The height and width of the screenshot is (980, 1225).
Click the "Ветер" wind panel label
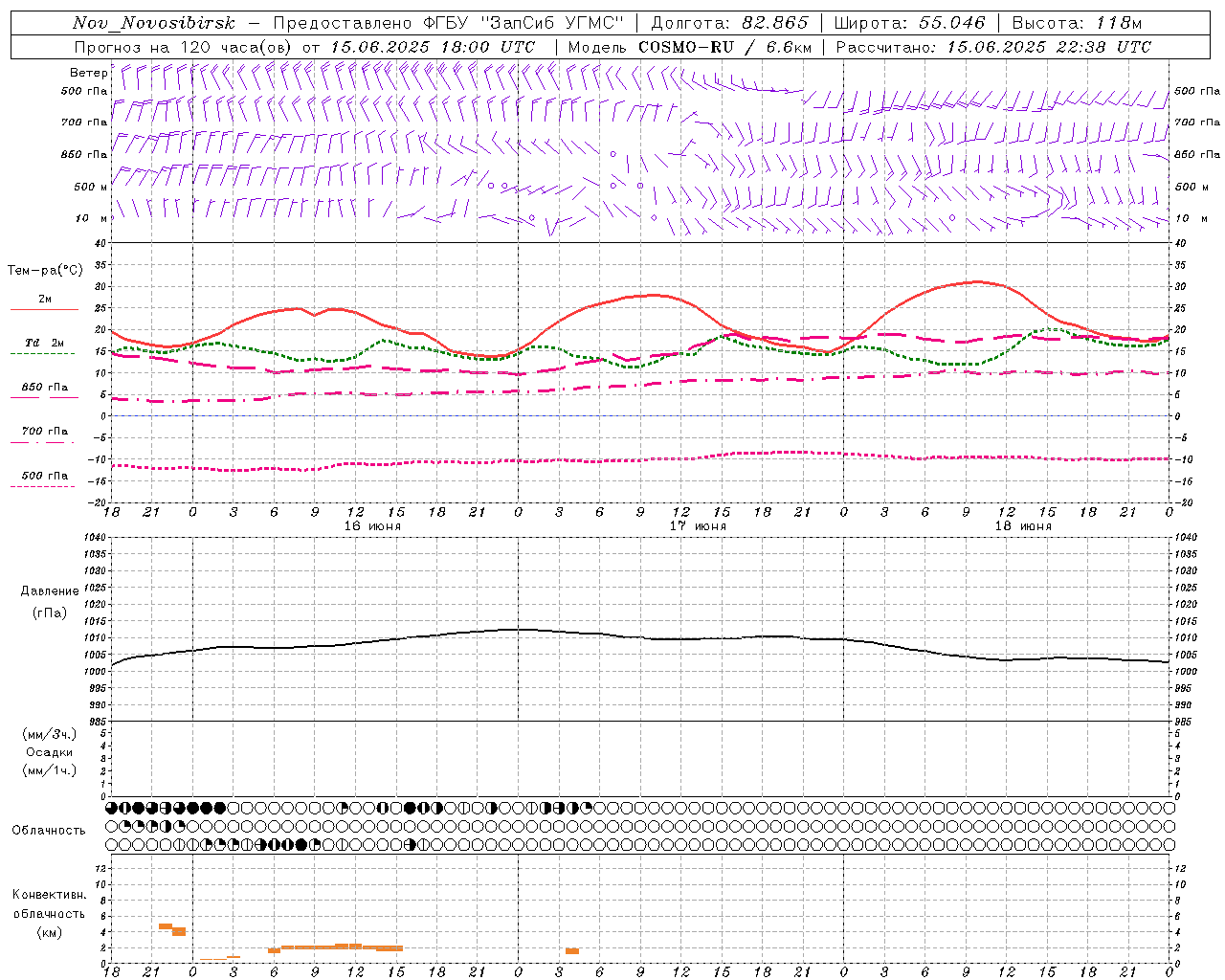[89, 73]
